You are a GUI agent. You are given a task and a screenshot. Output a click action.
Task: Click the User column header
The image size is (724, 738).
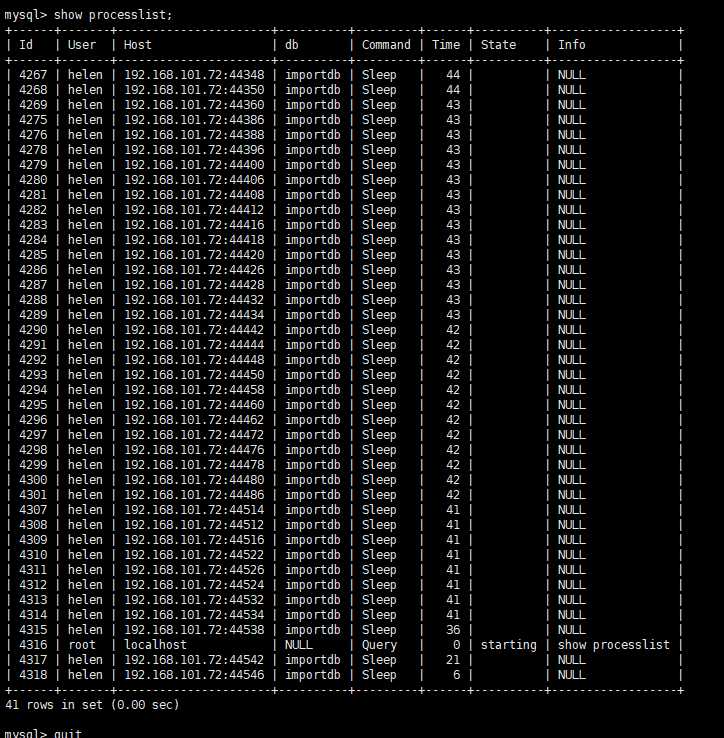coord(82,45)
